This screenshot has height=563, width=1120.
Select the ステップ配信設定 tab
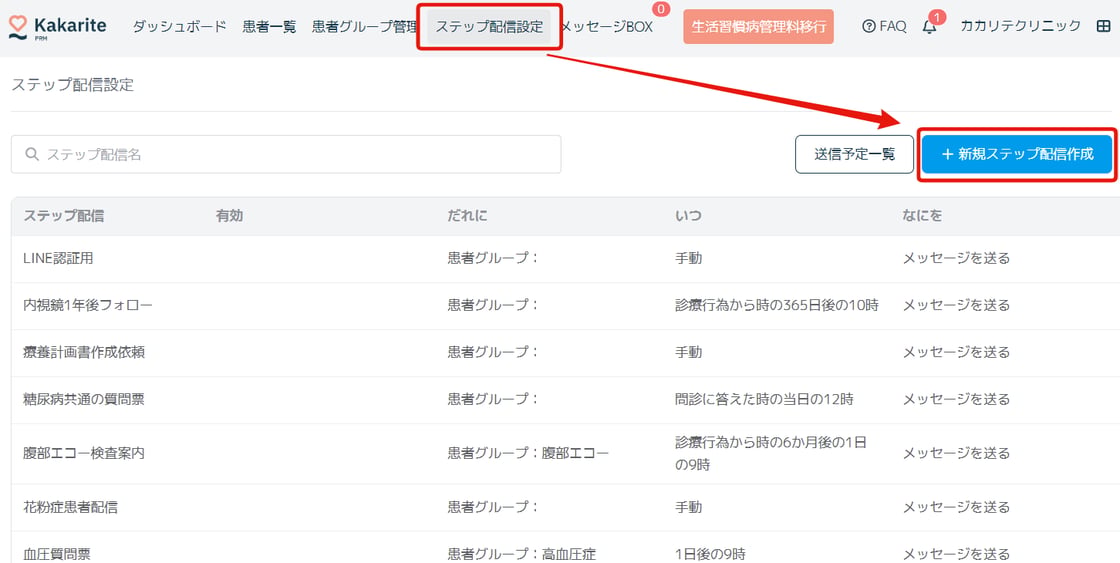(x=489, y=27)
